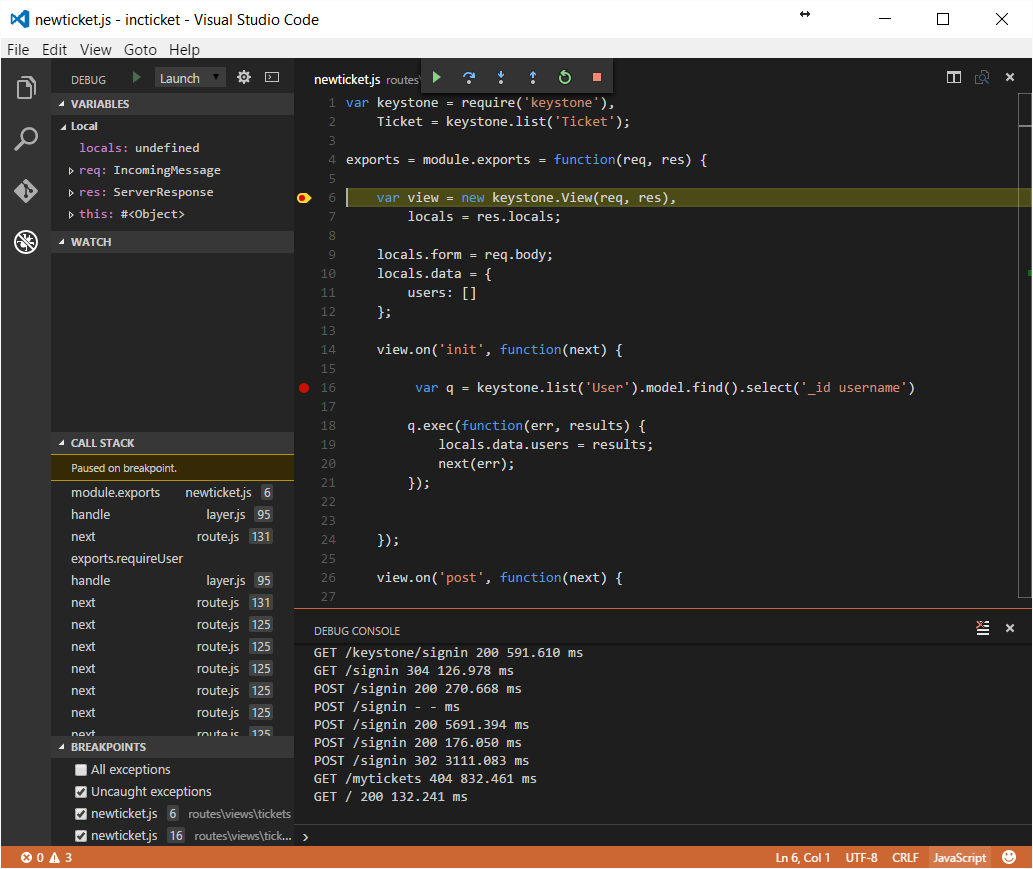Expand the req: IncomingMessage variable
The width and height of the screenshot is (1033, 869).
(x=69, y=169)
